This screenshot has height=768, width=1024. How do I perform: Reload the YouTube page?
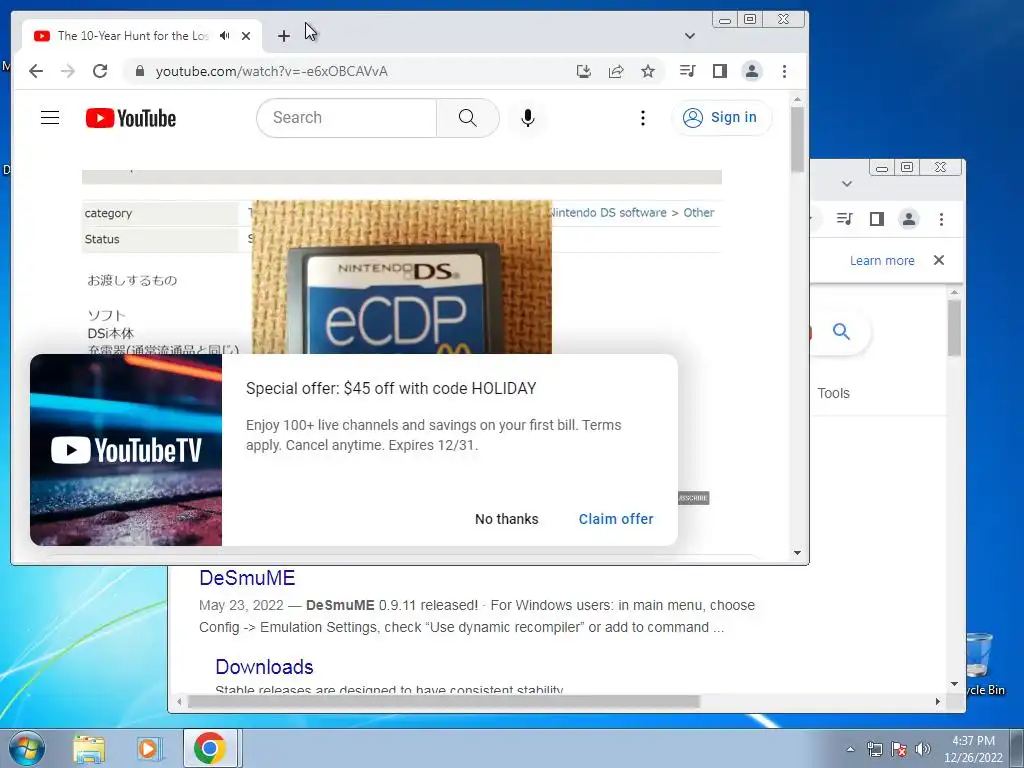(x=100, y=71)
